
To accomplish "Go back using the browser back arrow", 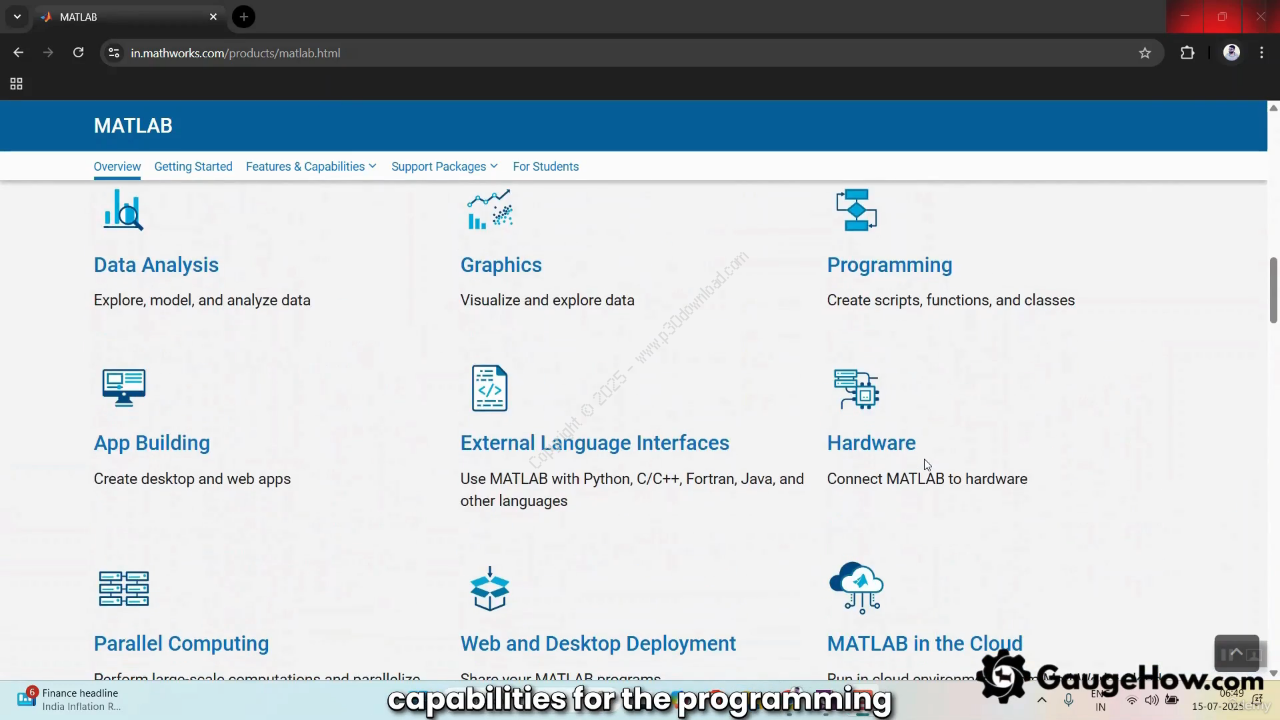I will tap(18, 53).
